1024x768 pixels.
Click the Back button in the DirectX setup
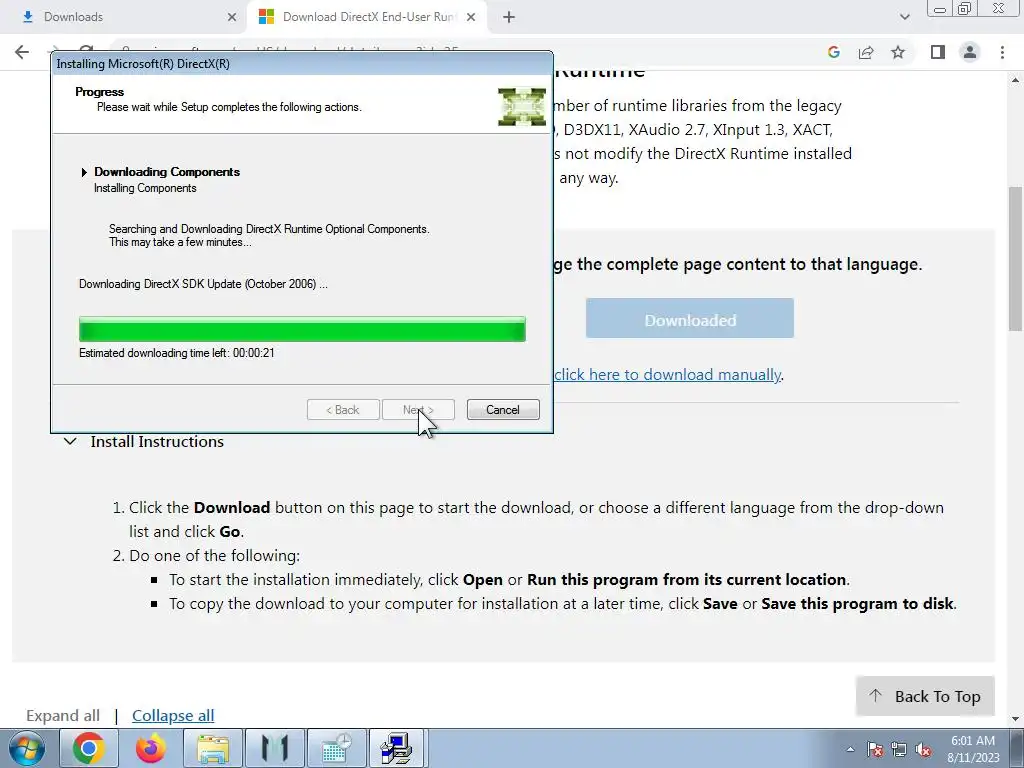pos(343,409)
